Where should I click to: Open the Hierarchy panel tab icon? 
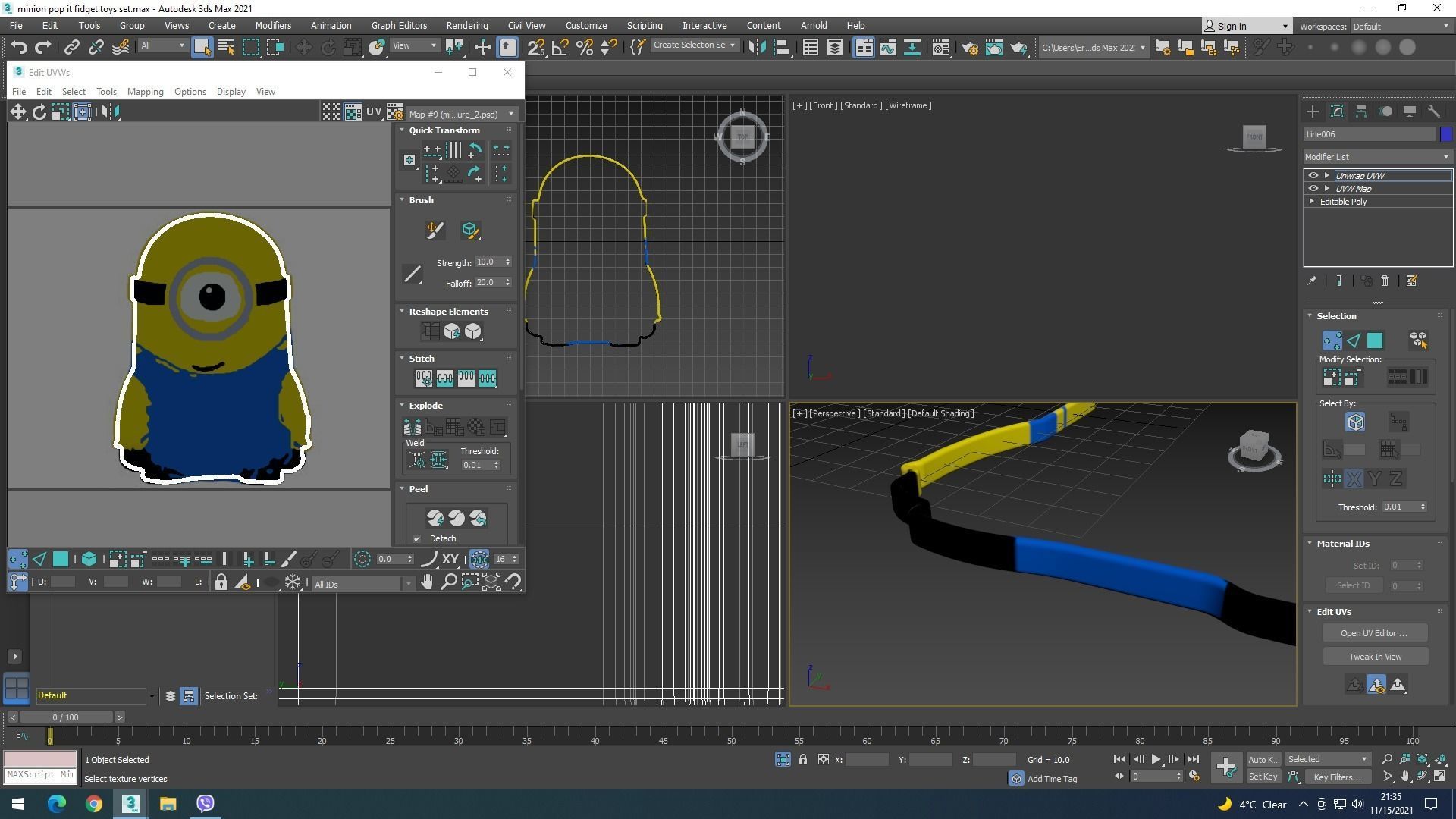pyautogui.click(x=1361, y=111)
